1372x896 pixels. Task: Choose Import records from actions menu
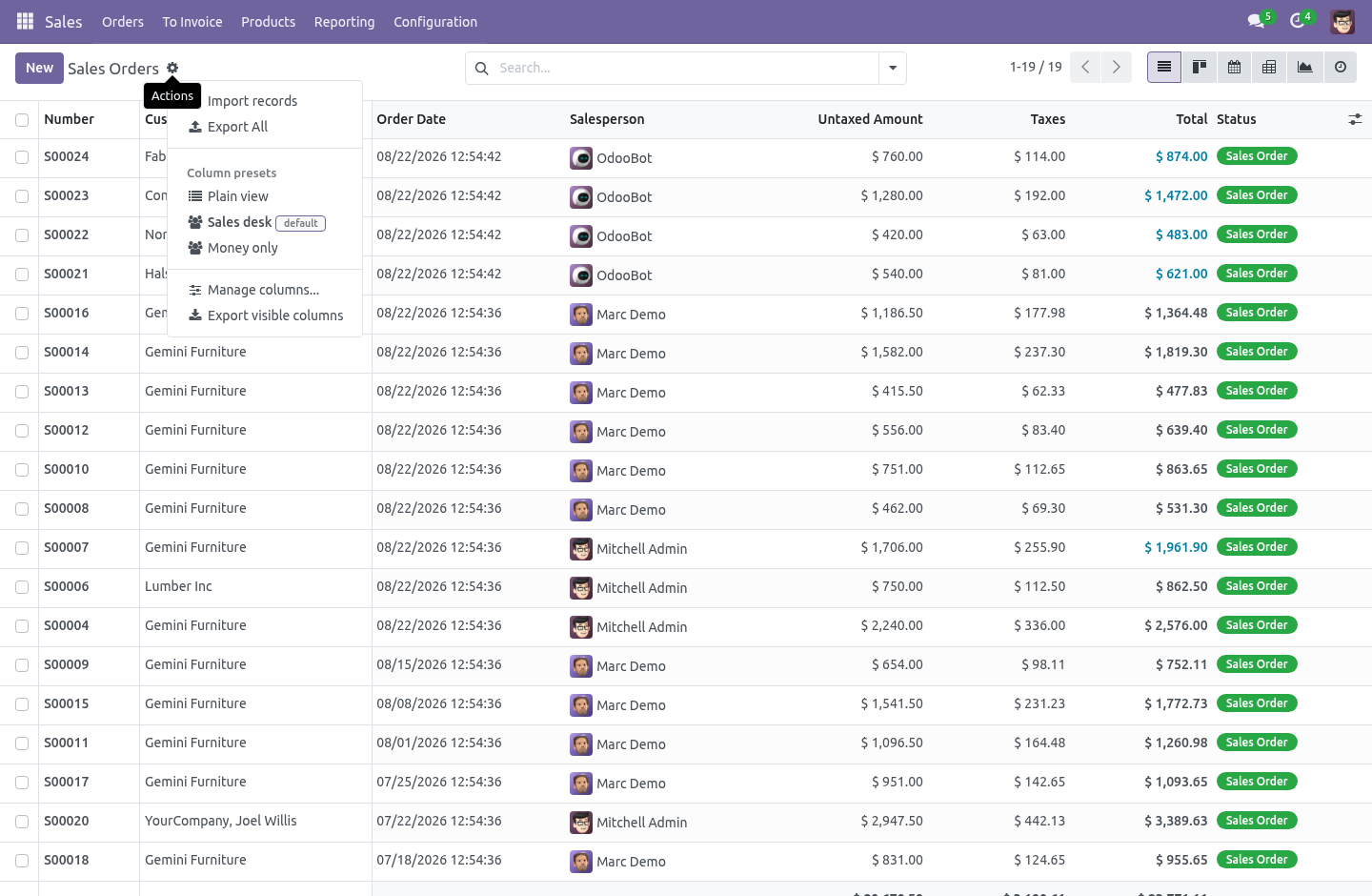coord(265,101)
